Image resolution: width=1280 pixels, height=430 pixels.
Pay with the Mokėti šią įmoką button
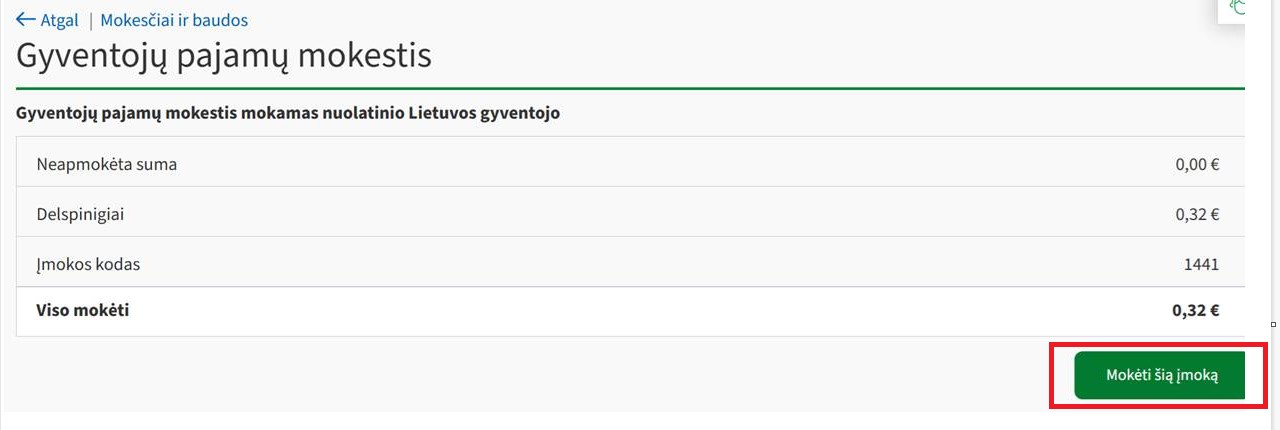tap(1160, 375)
